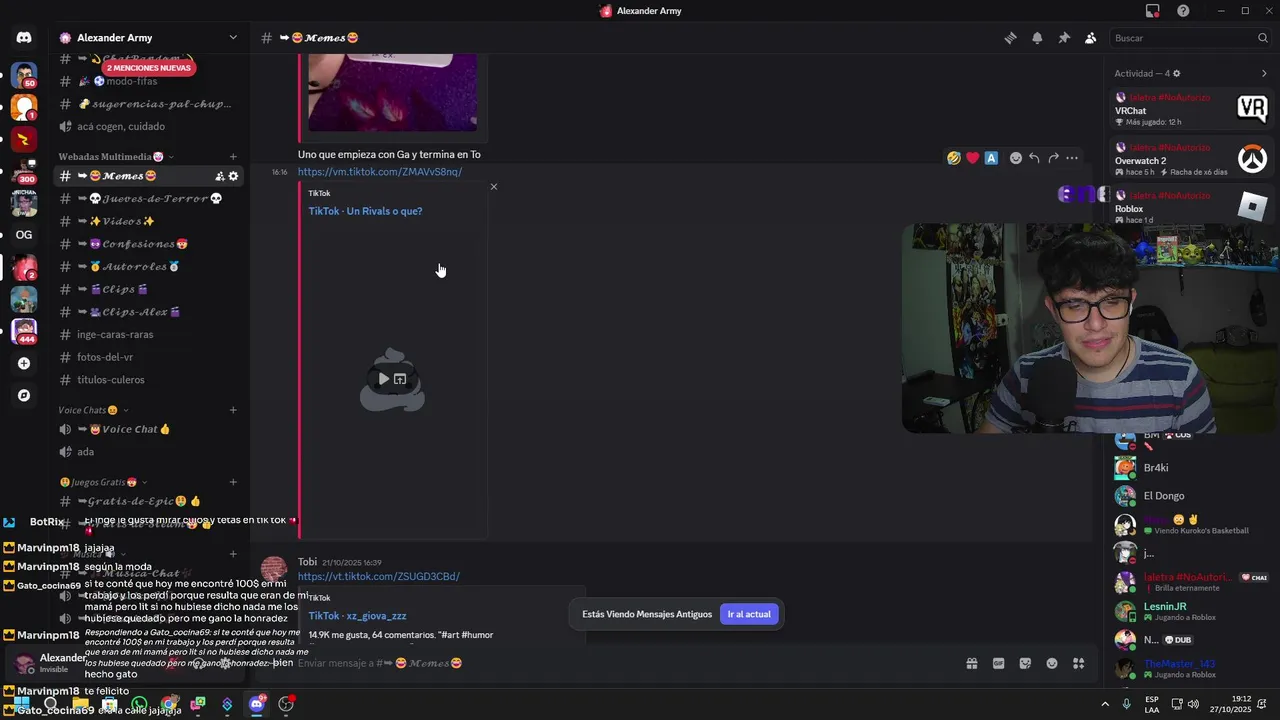Open the Threads icon in channel header

point(1010,38)
